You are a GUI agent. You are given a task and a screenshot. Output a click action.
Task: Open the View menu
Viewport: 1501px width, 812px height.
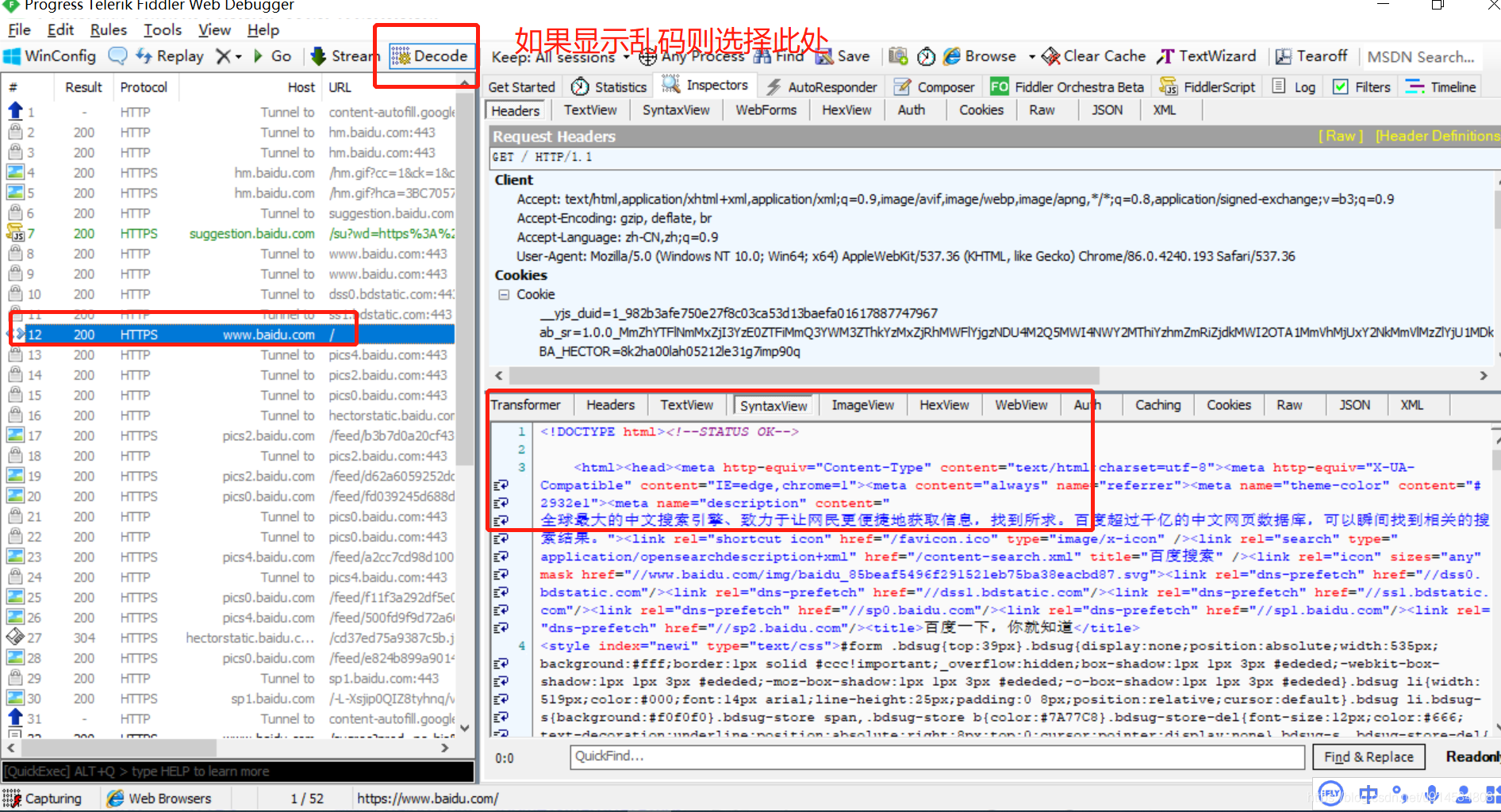pyautogui.click(x=214, y=30)
